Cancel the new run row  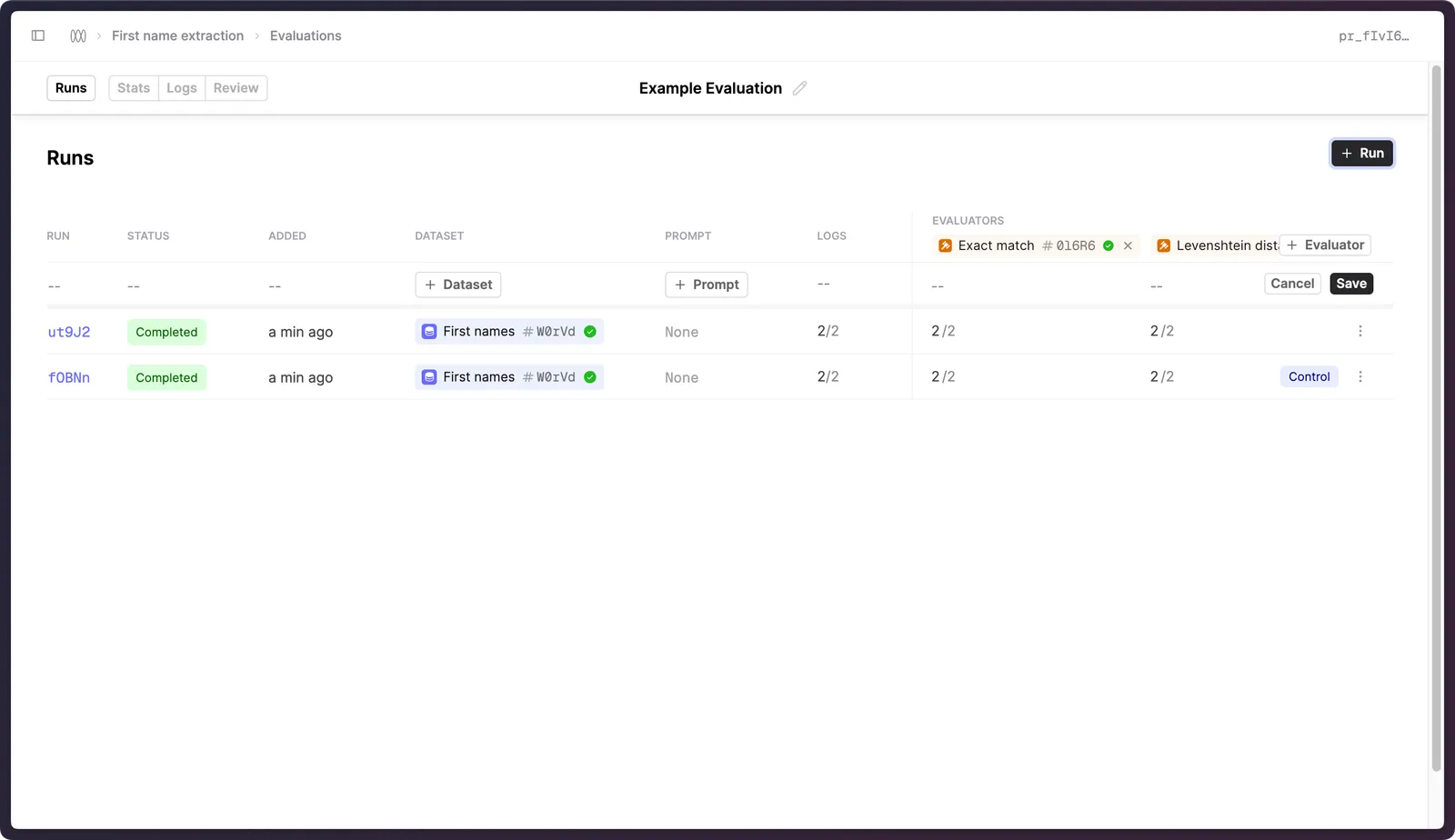[x=1292, y=284]
